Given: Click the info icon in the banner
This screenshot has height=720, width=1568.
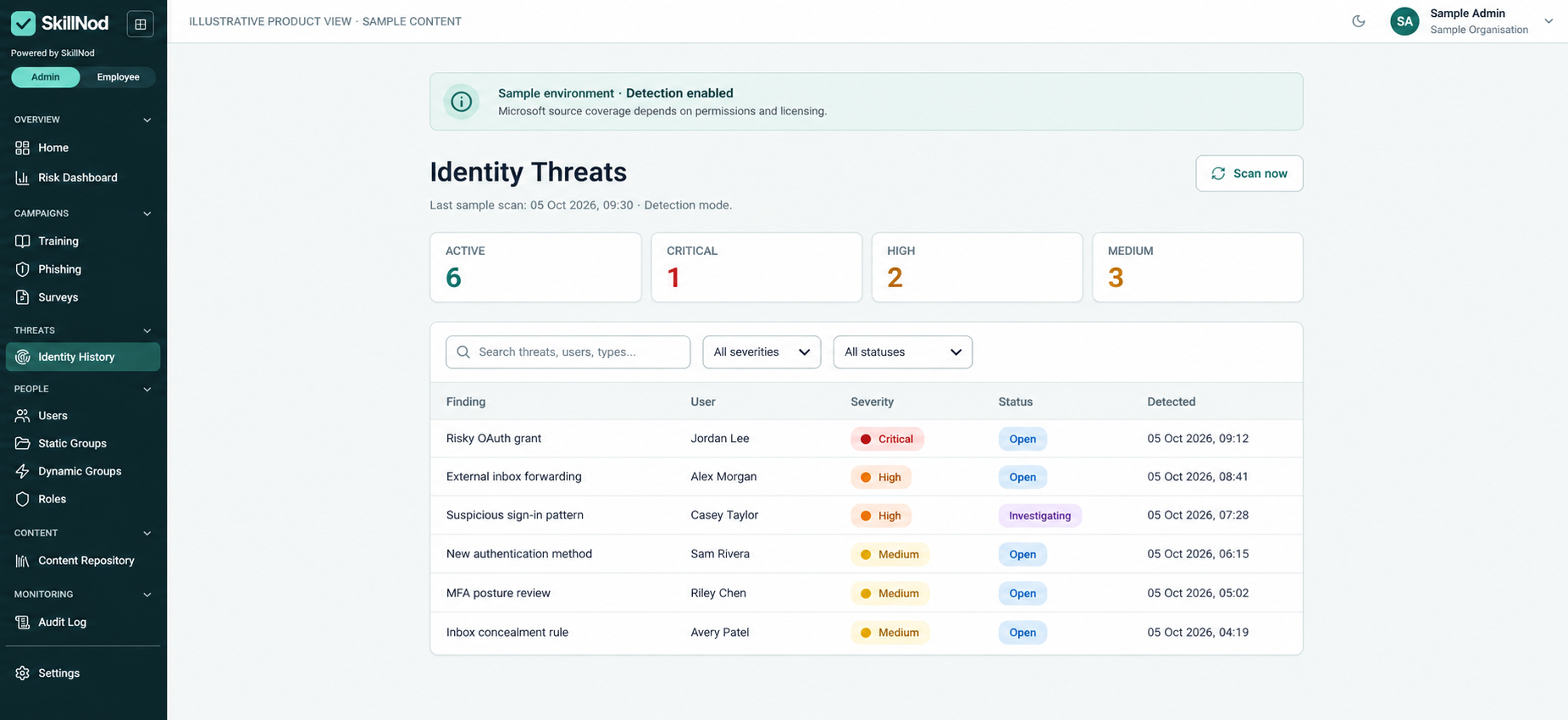Looking at the screenshot, I should pos(462,102).
